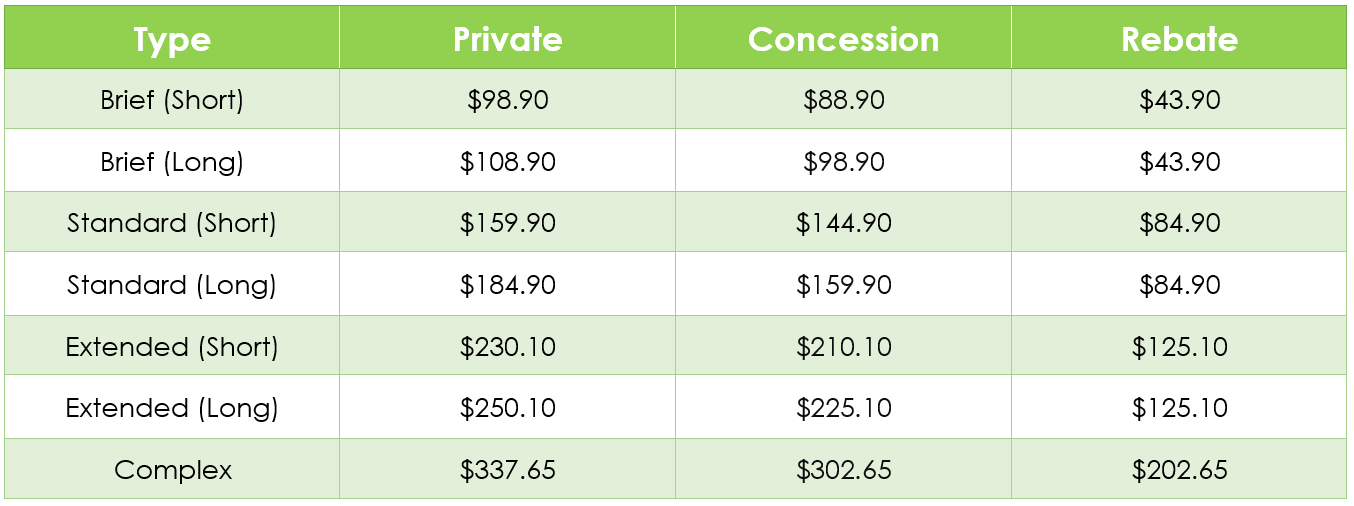Select the Brief (Long) row label

point(172,162)
